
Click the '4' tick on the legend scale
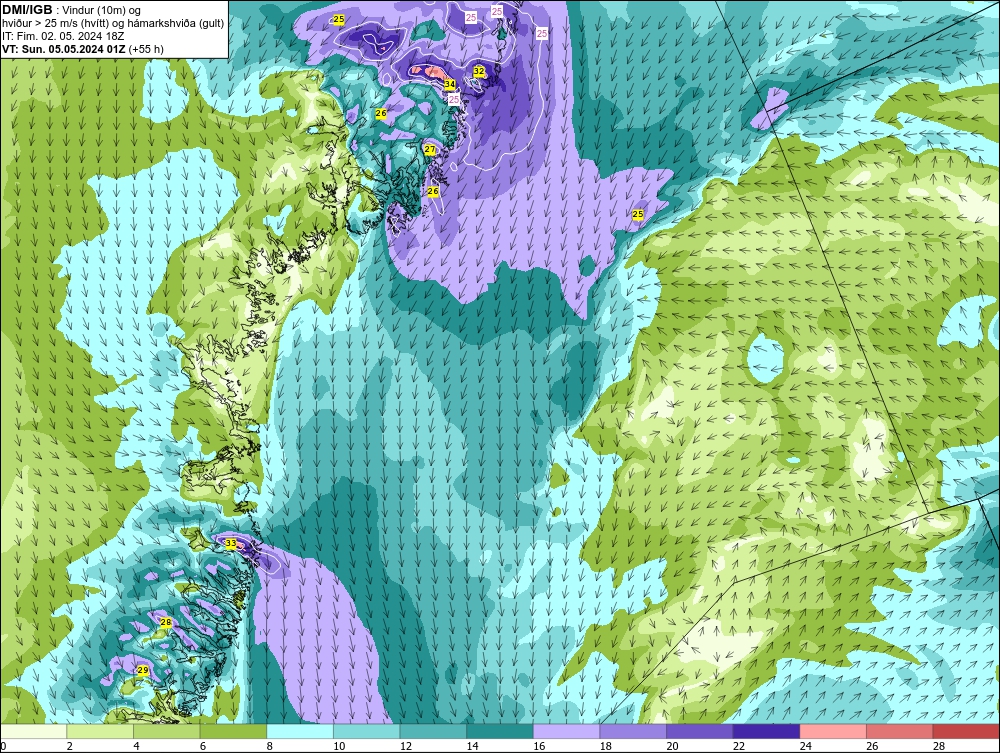coord(136,746)
